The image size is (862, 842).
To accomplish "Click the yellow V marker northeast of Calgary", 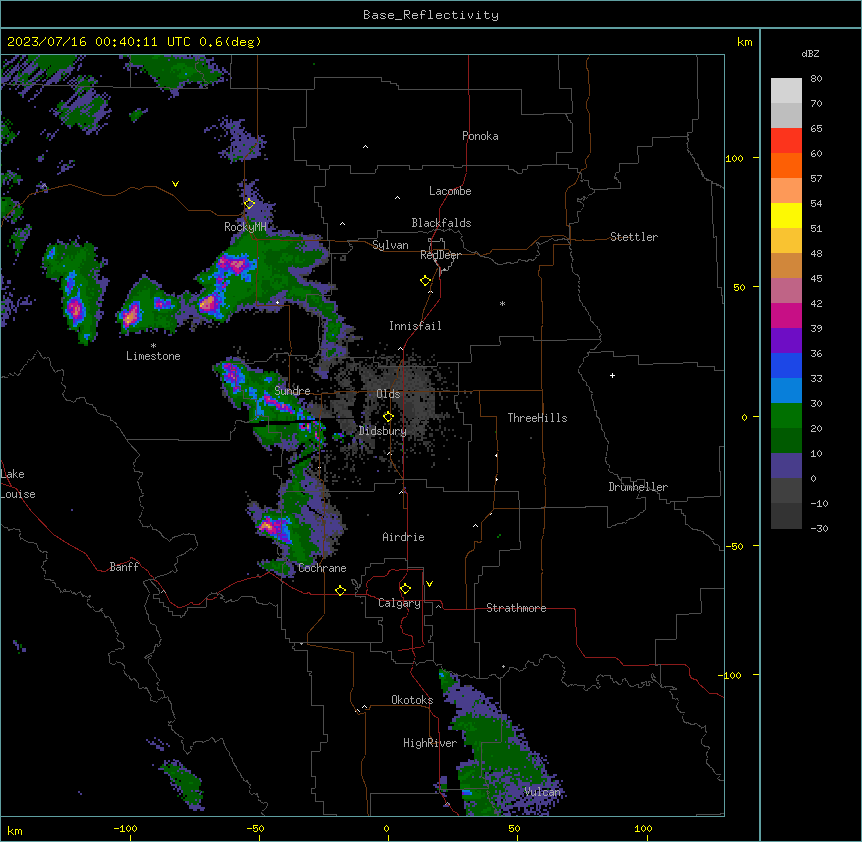I will (x=429, y=584).
